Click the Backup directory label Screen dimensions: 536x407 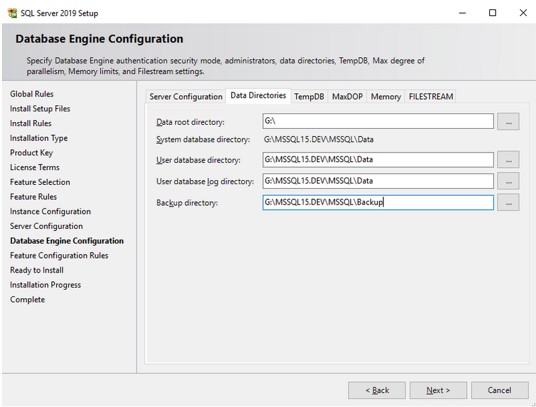point(187,203)
